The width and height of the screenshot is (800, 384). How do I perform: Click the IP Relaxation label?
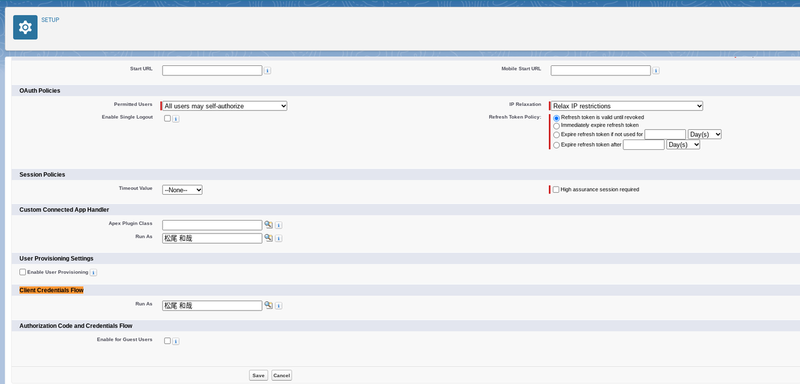coord(525,104)
